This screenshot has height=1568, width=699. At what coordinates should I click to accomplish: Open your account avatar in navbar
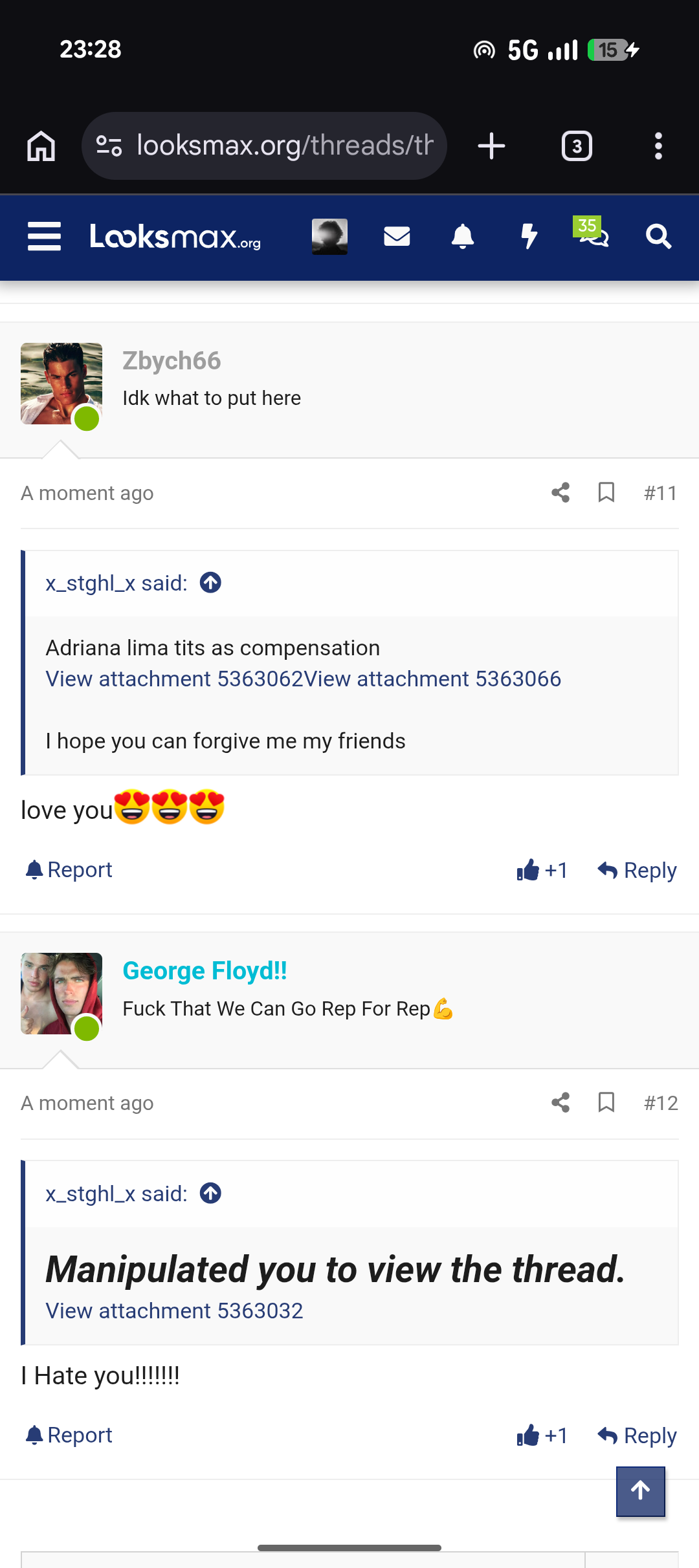point(329,237)
